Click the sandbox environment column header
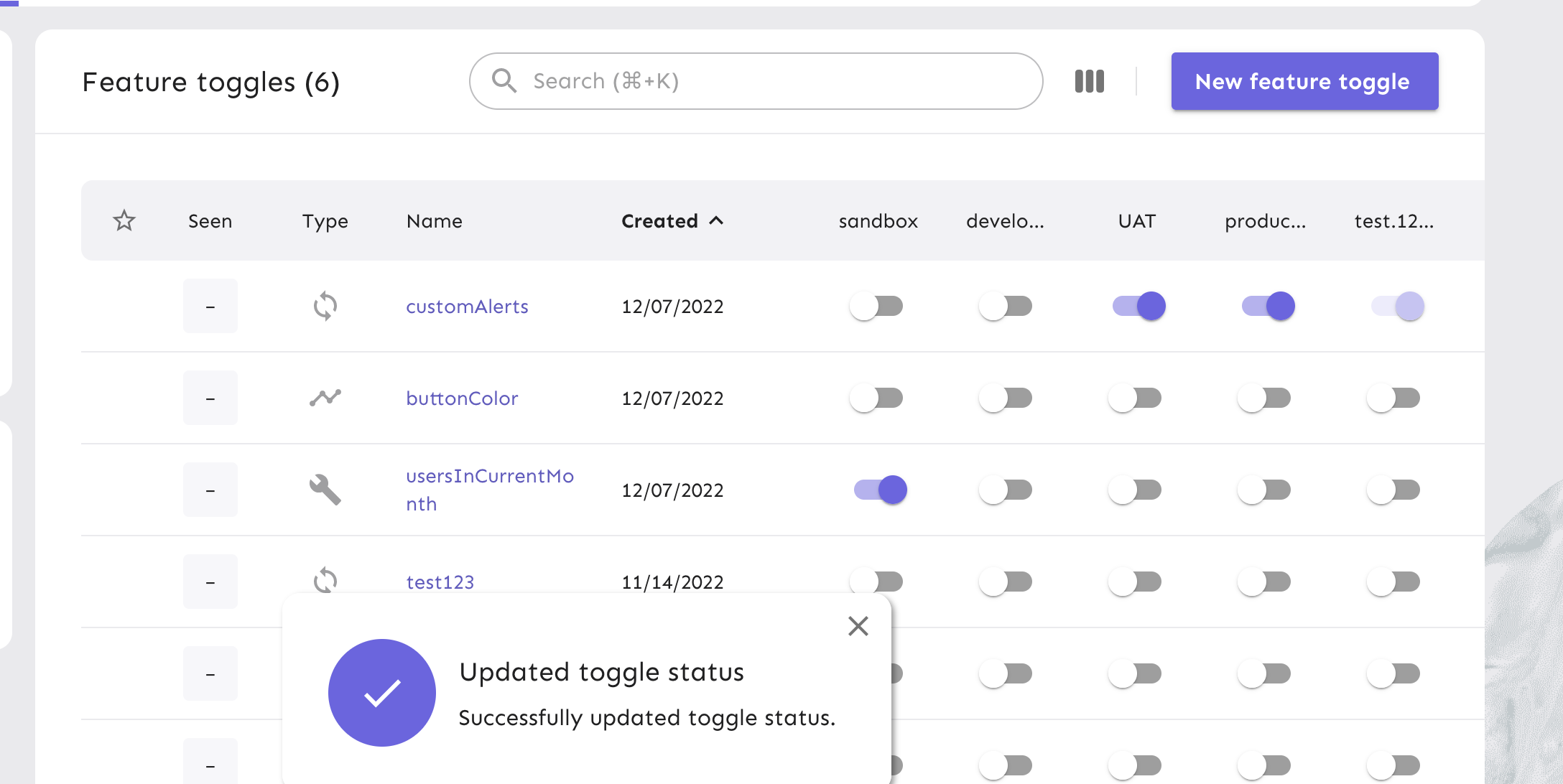This screenshot has width=1563, height=784. [x=878, y=221]
